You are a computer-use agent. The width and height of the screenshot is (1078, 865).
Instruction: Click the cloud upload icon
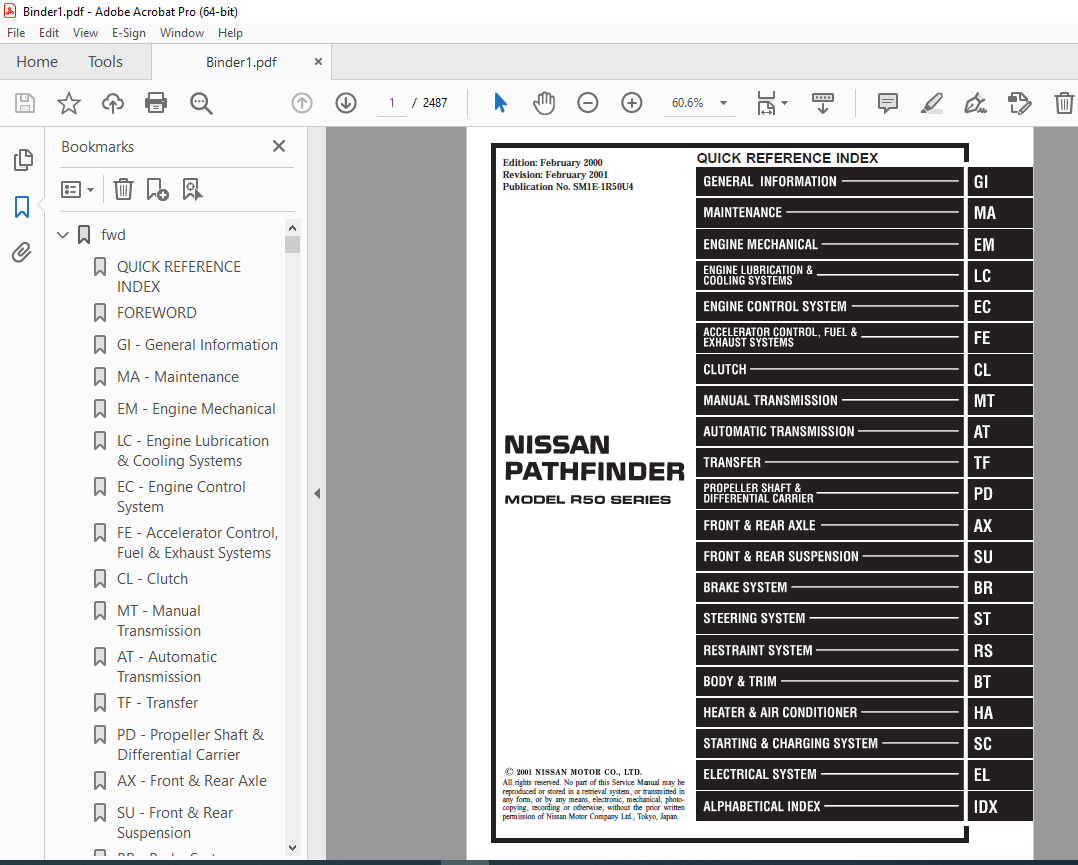pyautogui.click(x=113, y=103)
